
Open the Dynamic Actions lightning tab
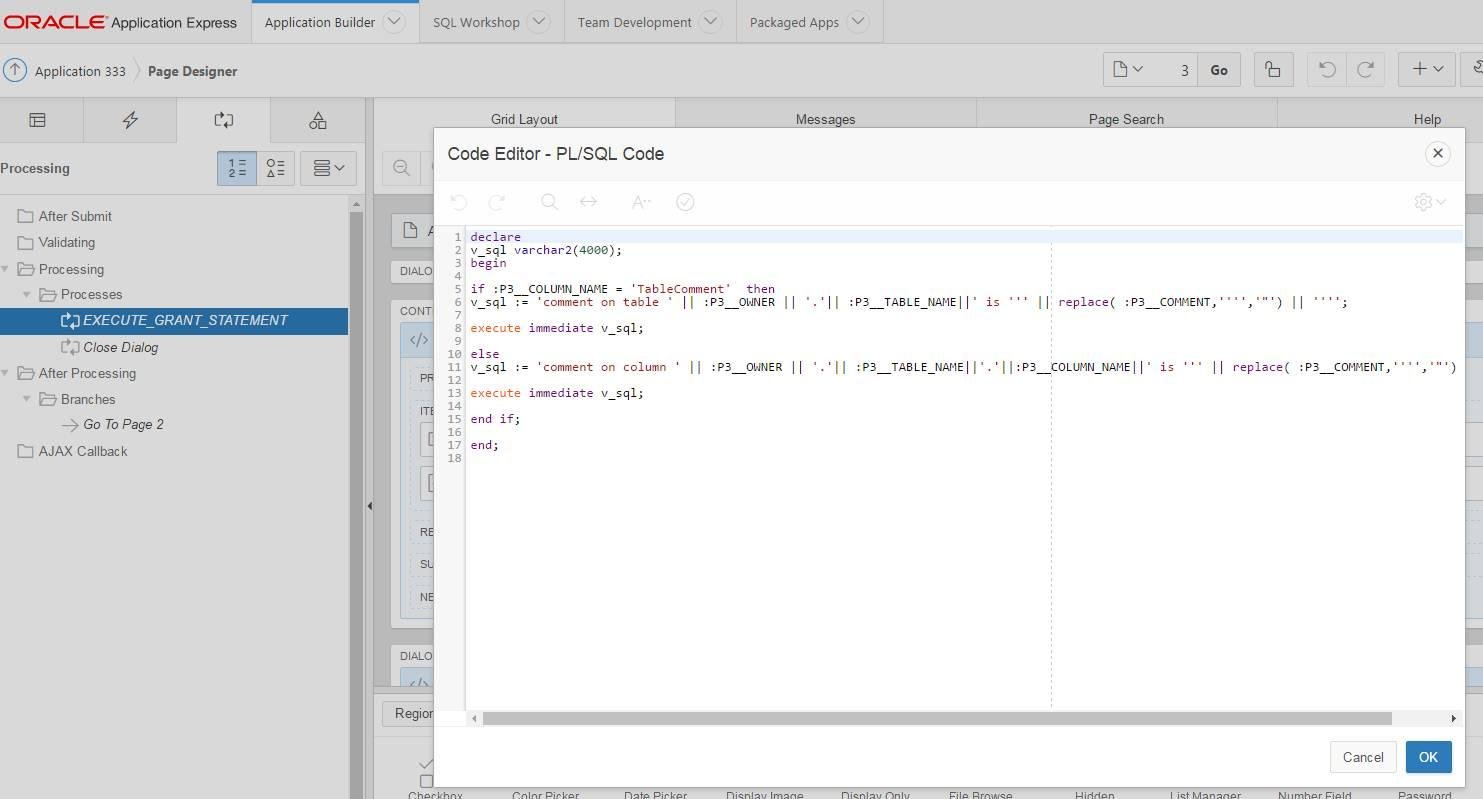(x=130, y=120)
